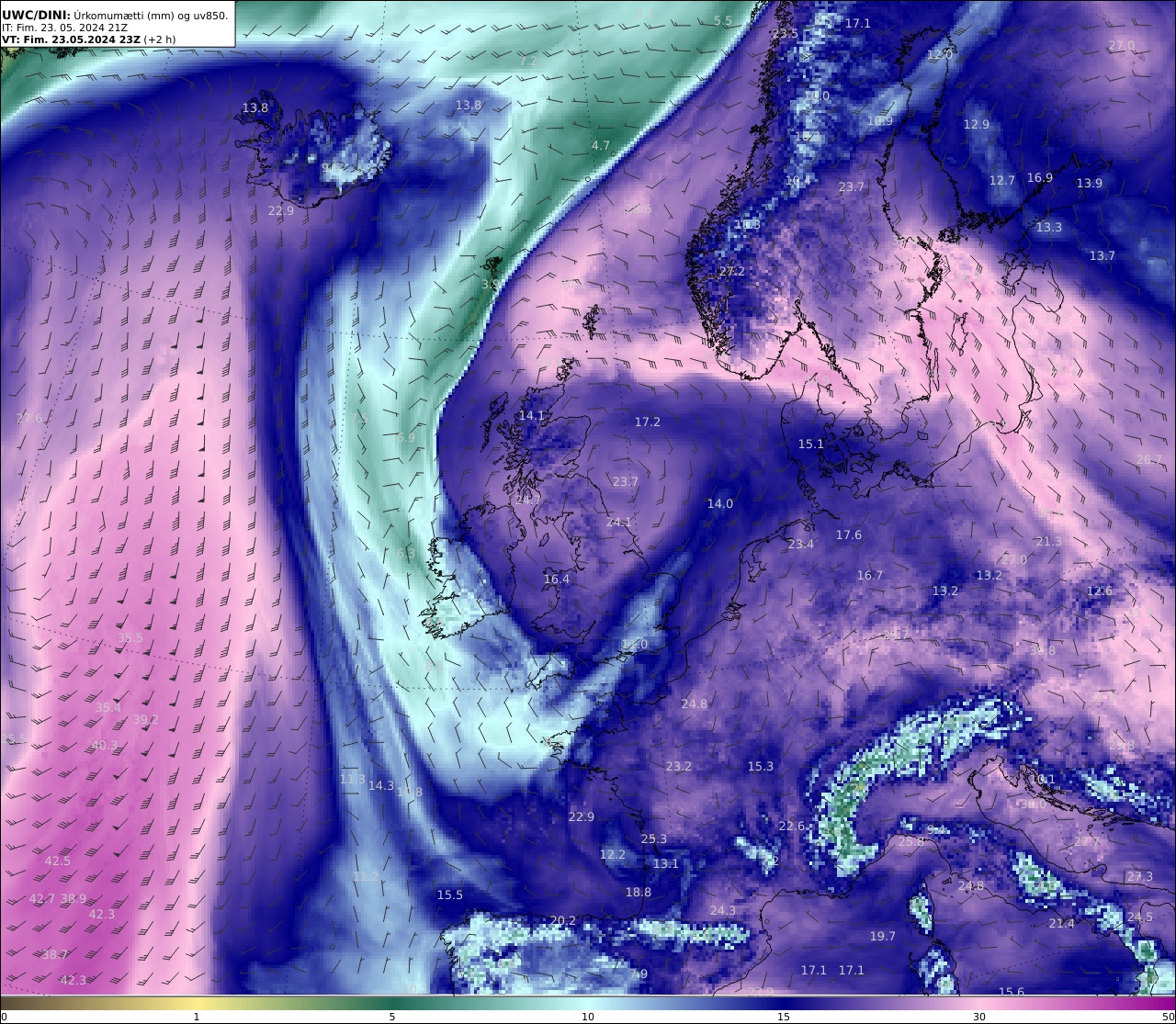
Task: Click the UWC/DINI title label
Action: (x=36, y=15)
